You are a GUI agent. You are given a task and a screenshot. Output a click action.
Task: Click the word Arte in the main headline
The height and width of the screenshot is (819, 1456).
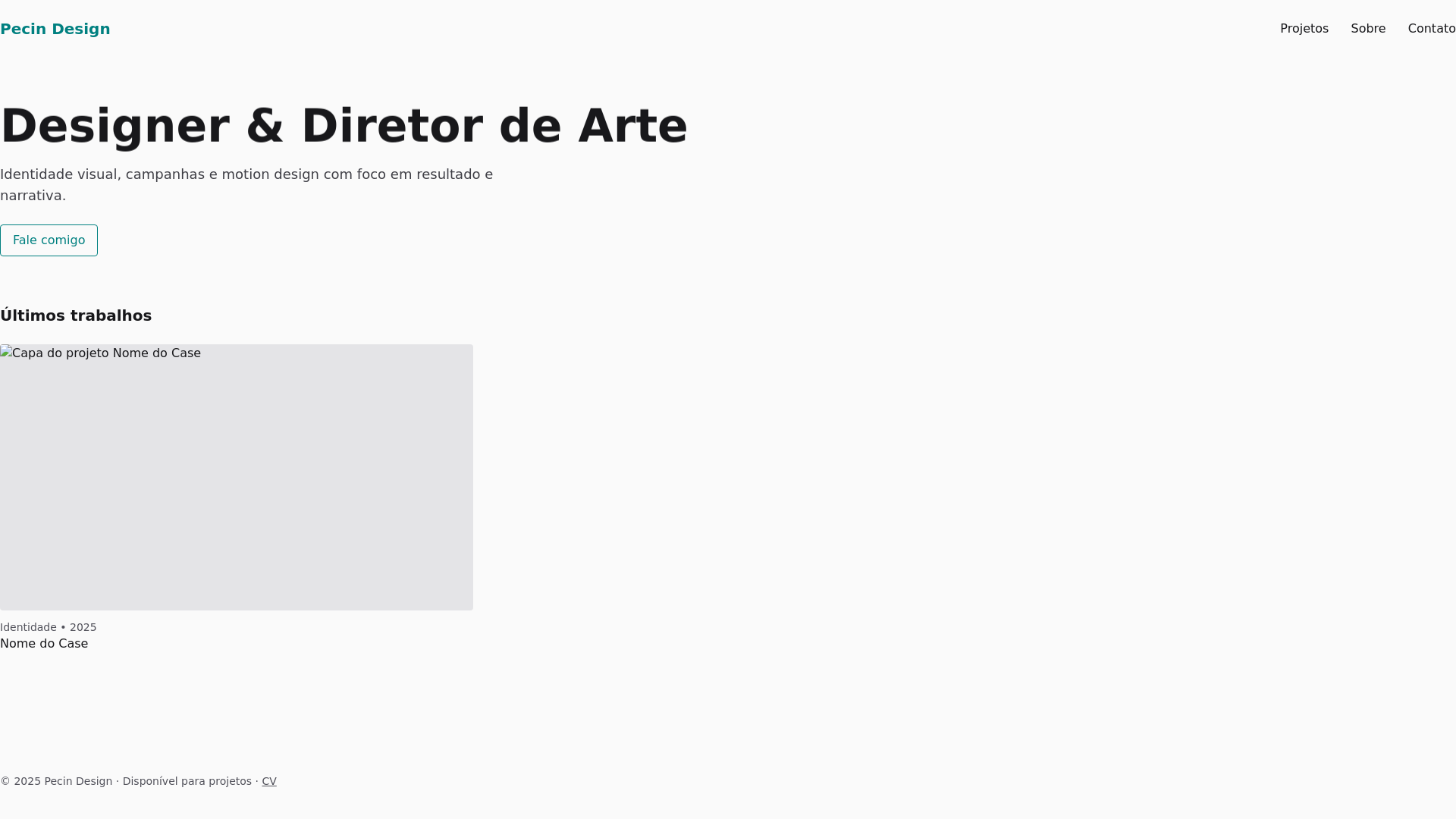click(632, 126)
